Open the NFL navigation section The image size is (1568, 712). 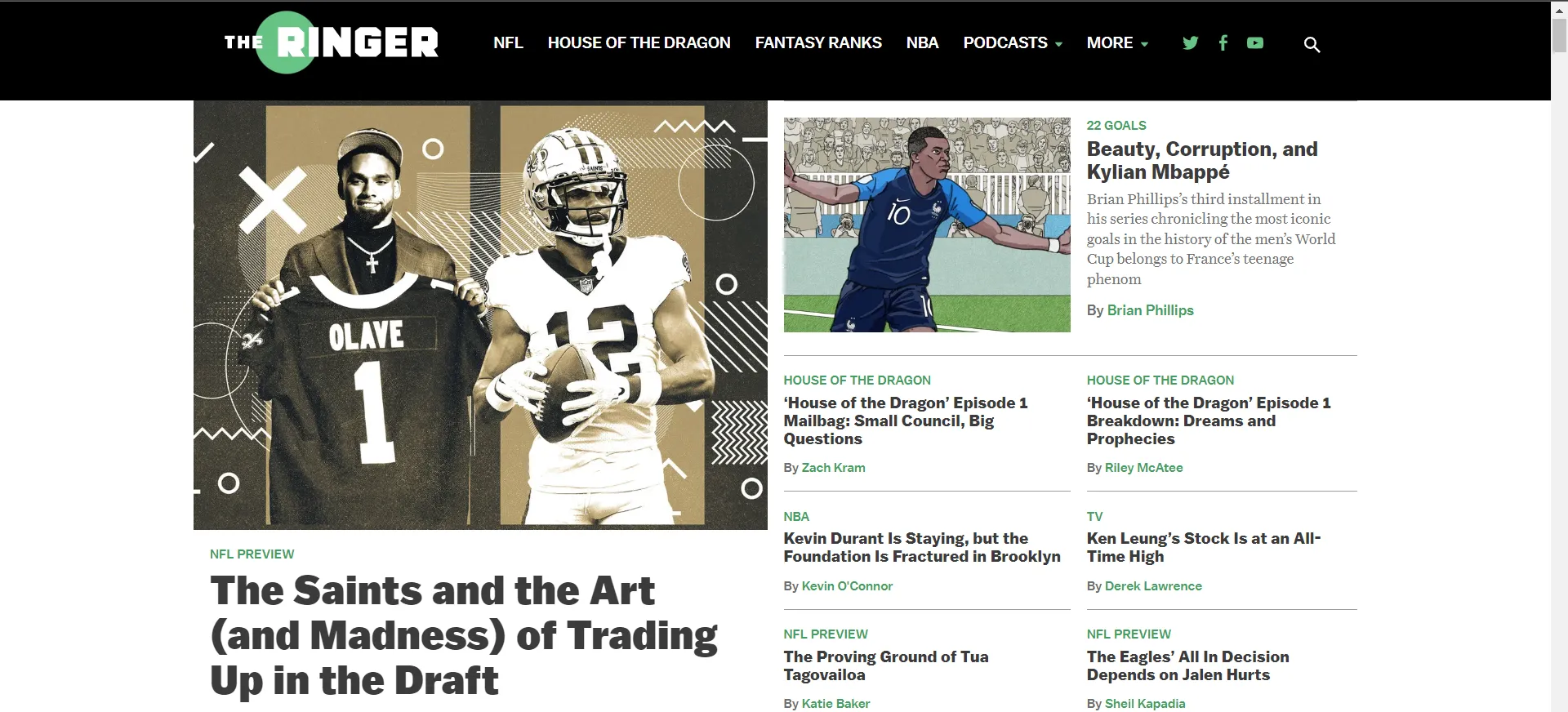coord(508,42)
